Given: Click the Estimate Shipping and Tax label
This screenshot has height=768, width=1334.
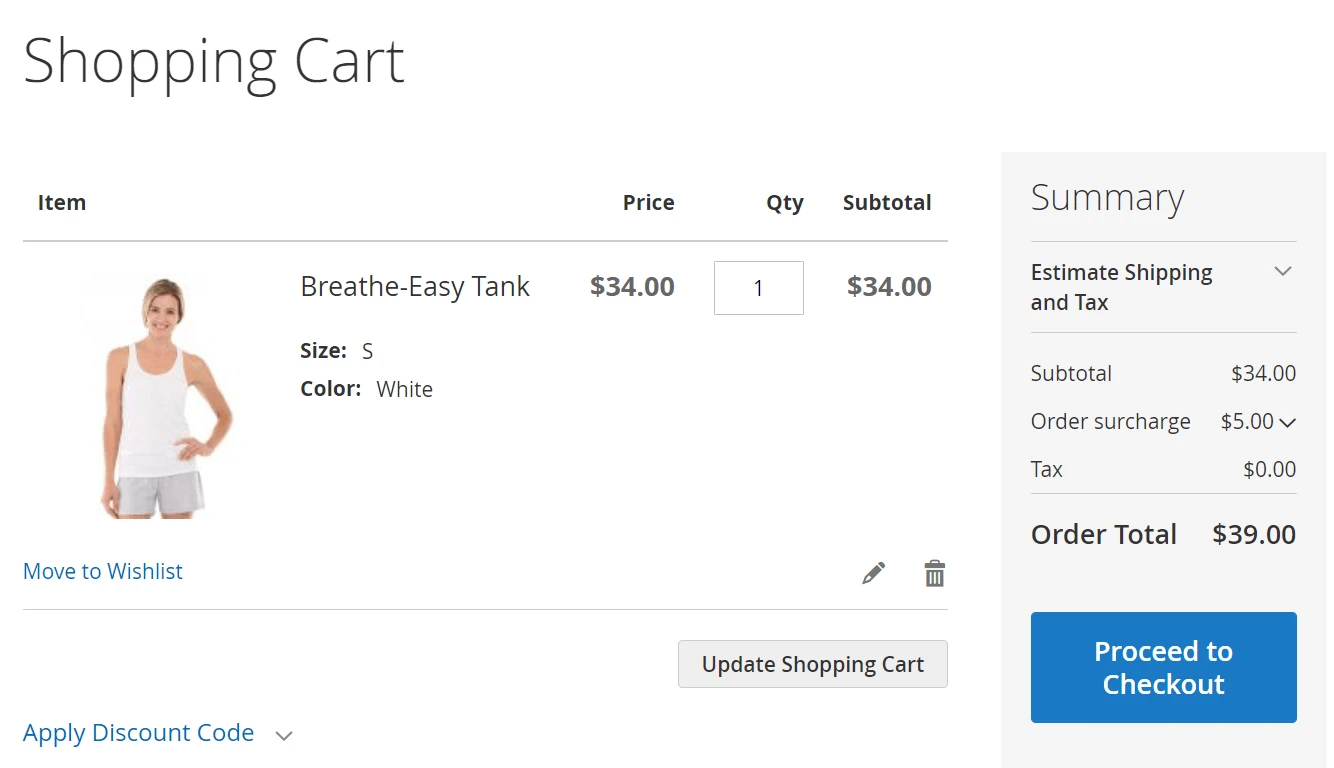Looking at the screenshot, I should tap(1121, 287).
